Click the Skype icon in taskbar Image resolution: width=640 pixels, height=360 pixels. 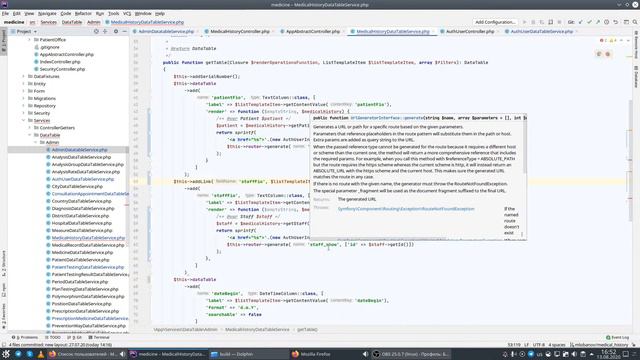(x=29, y=354)
